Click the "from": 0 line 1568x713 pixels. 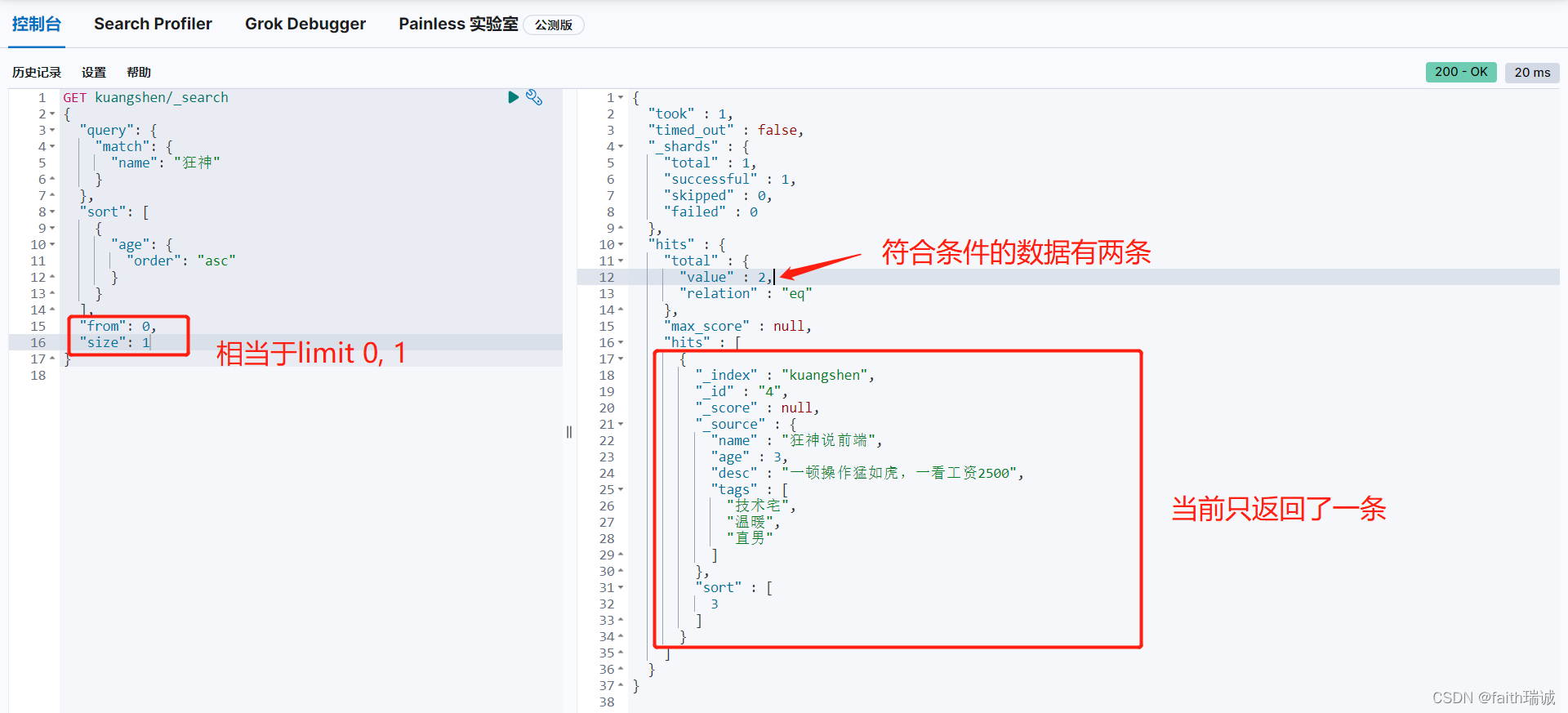(x=118, y=326)
